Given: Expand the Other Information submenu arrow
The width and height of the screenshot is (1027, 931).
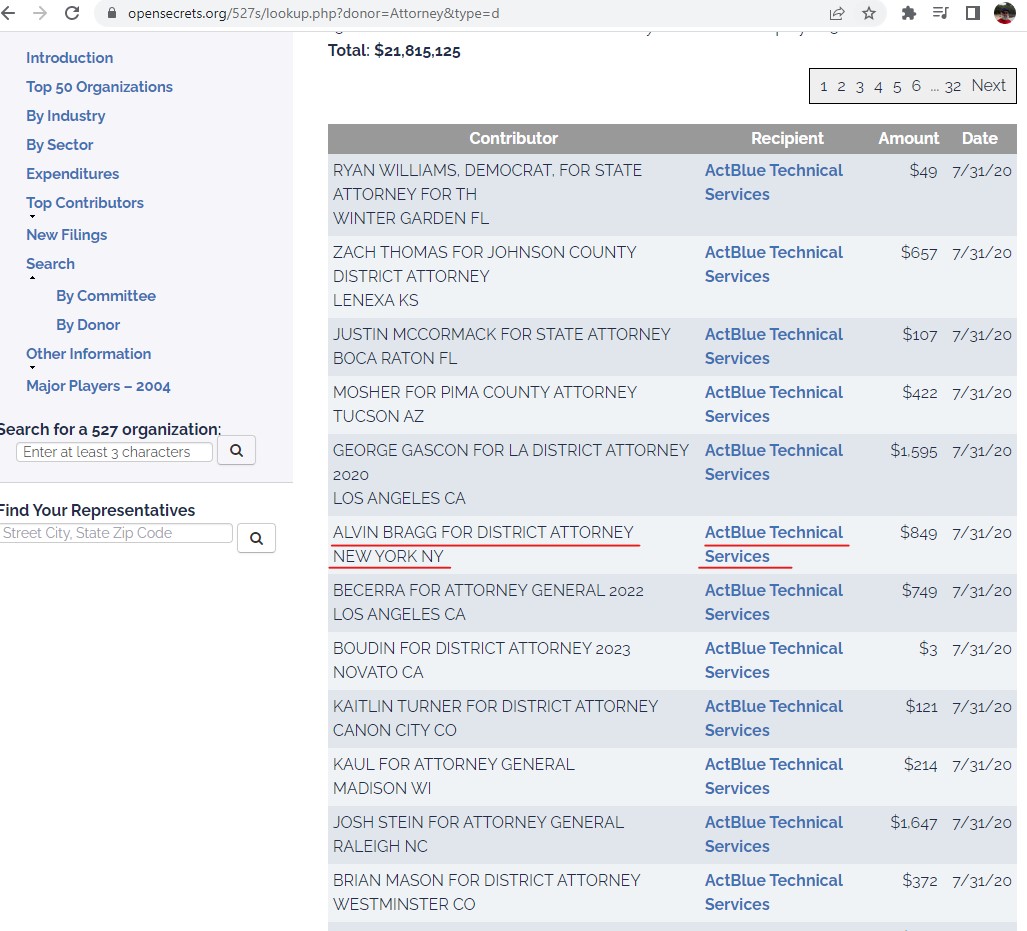Looking at the screenshot, I should (32, 368).
